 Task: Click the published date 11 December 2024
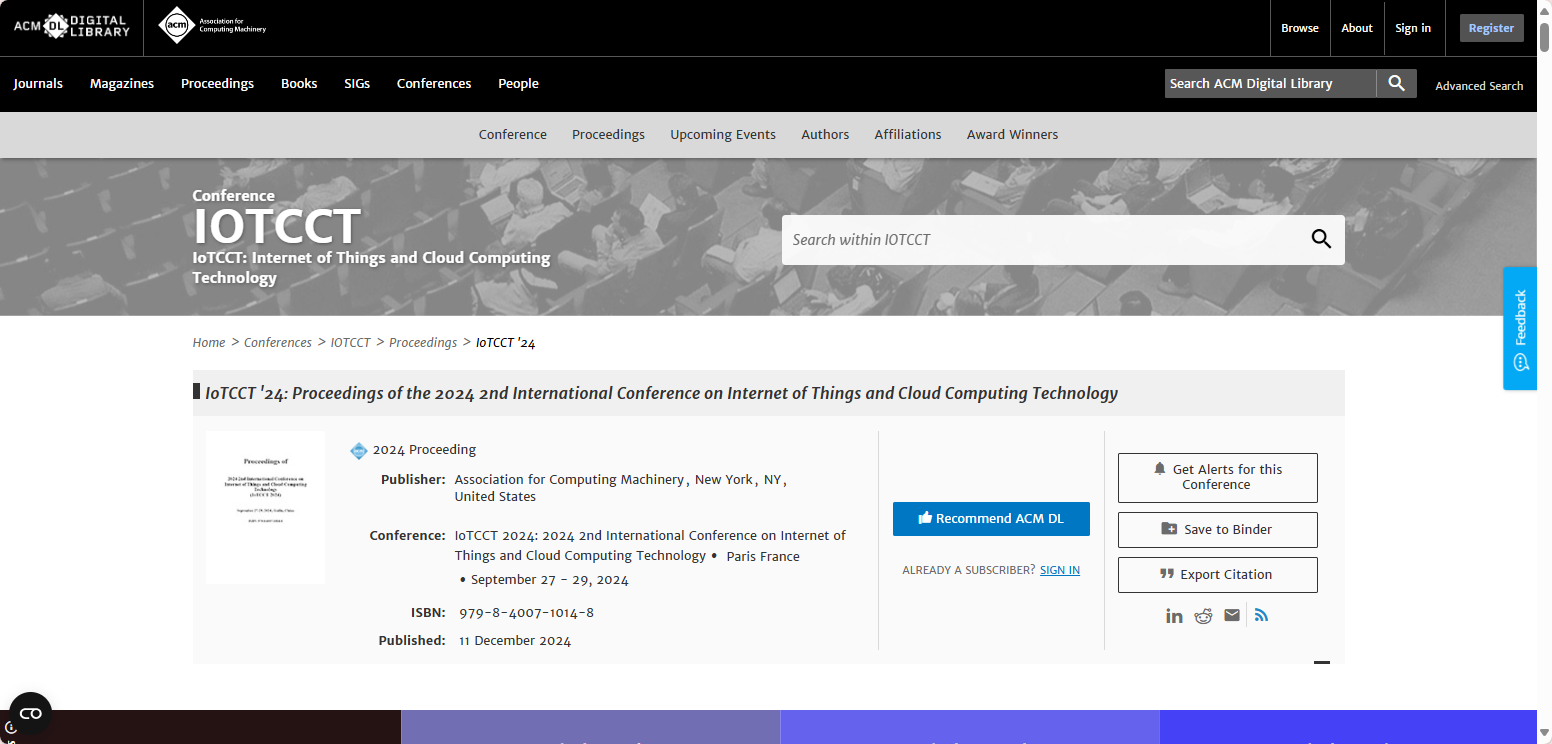coord(515,641)
